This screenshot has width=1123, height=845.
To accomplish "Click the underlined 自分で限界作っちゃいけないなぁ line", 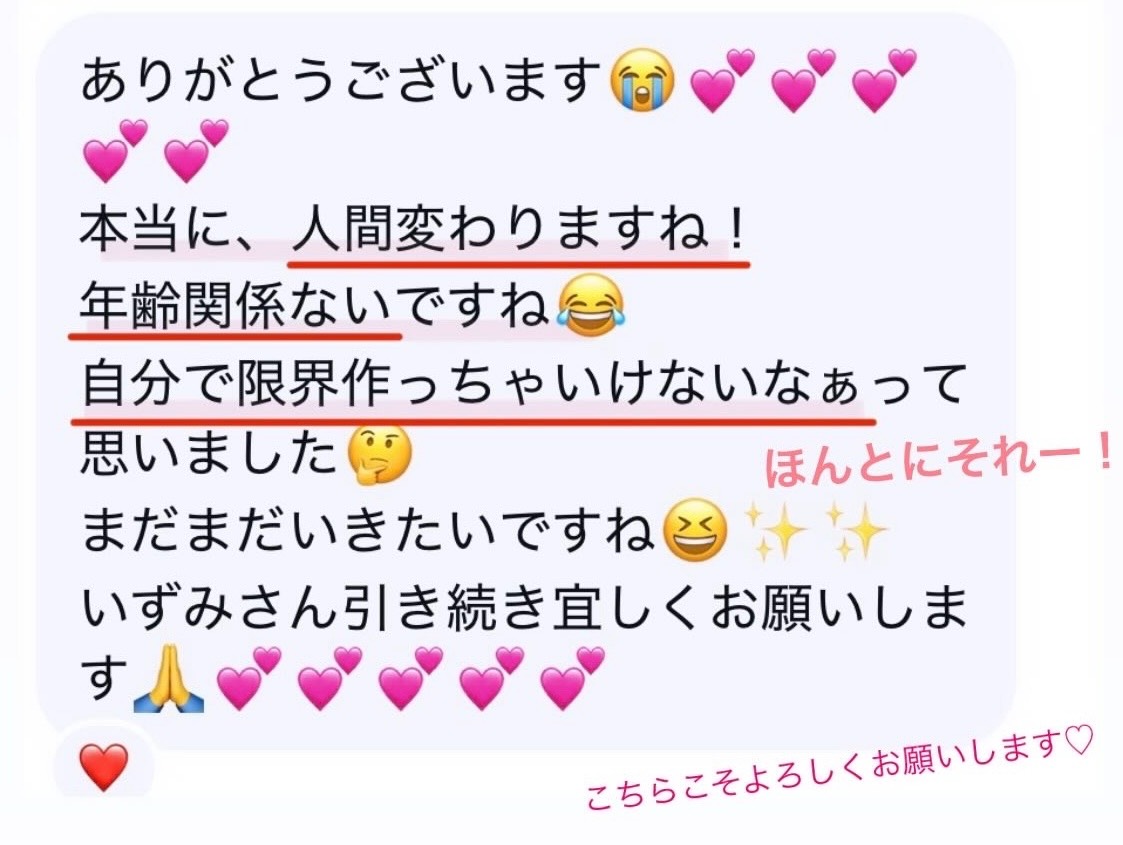I will click(x=471, y=385).
